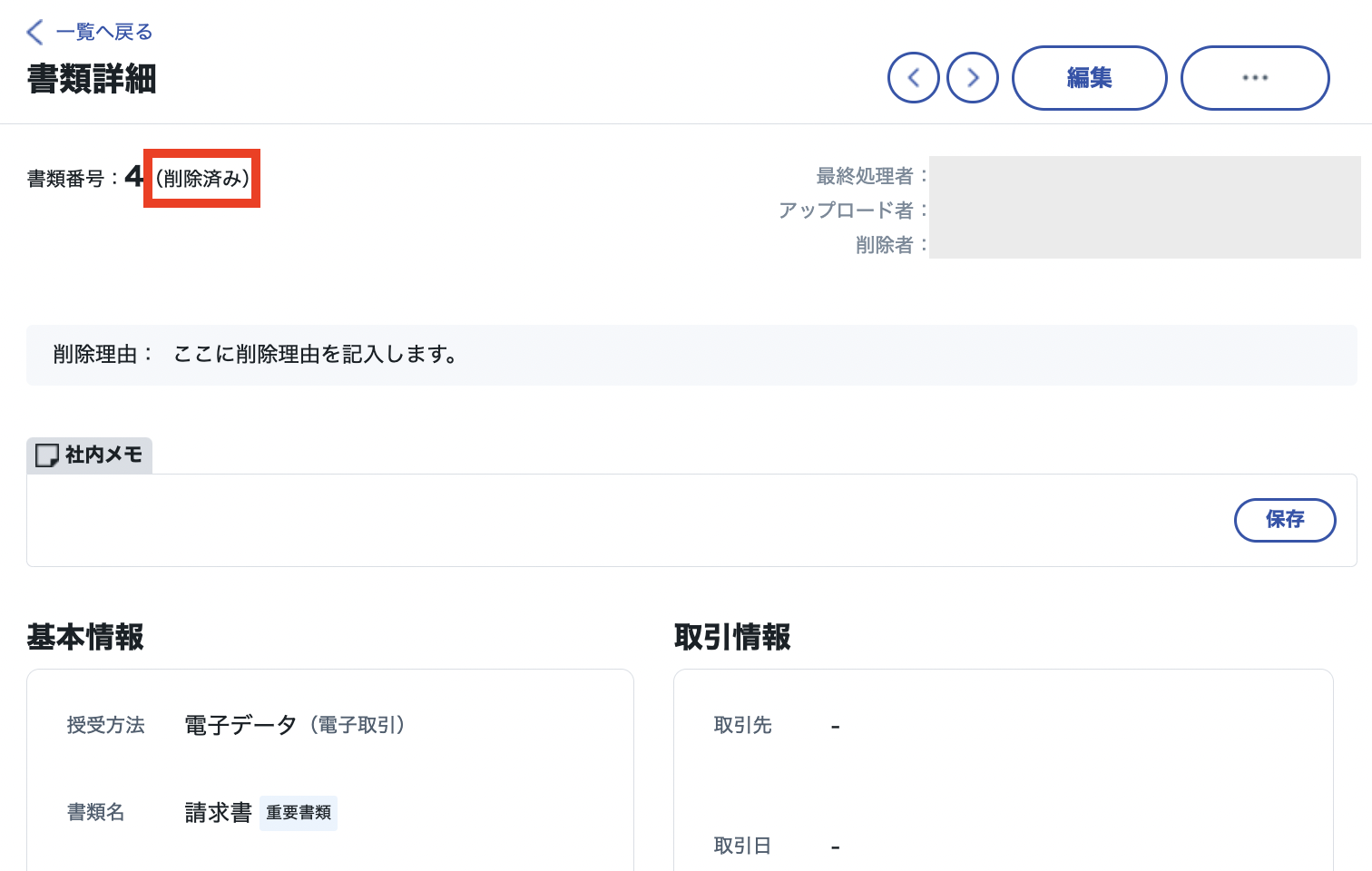The height and width of the screenshot is (871, 1372).
Task: Click the 編集 button
Action: [x=1089, y=78]
